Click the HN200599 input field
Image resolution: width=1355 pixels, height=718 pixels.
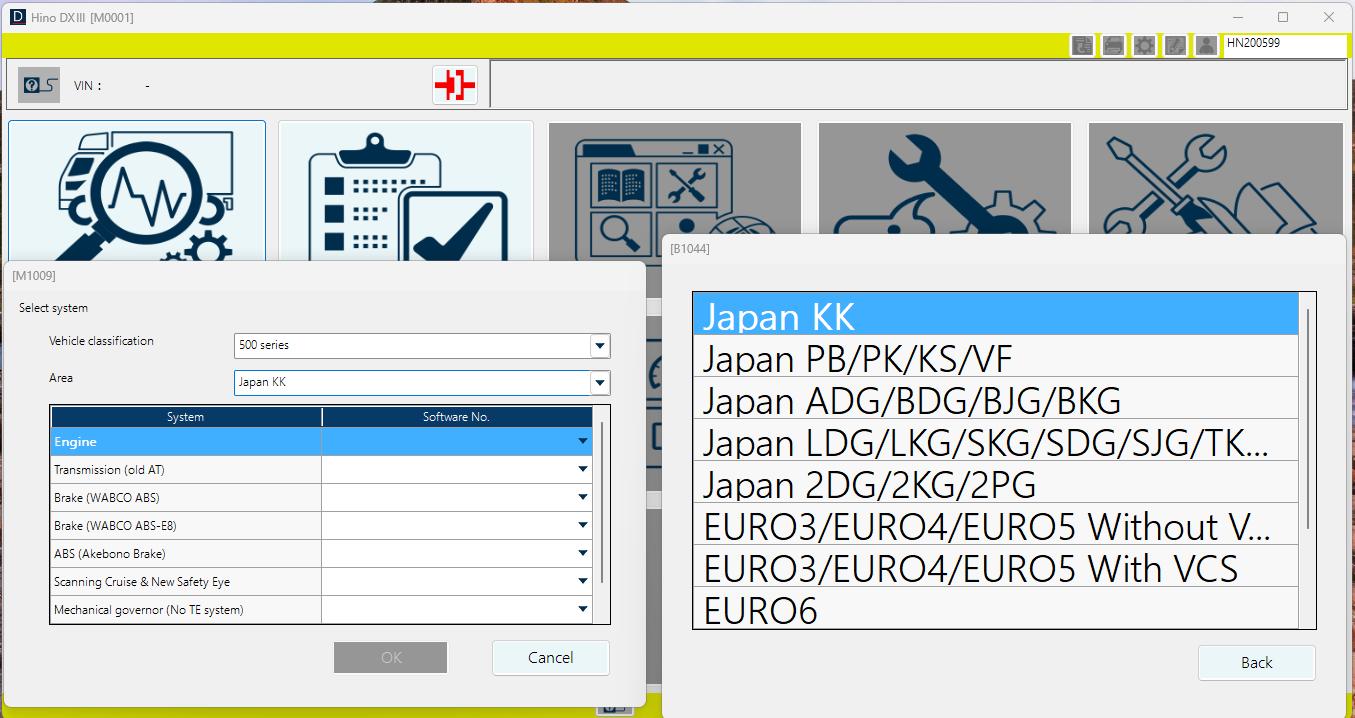tap(1285, 45)
